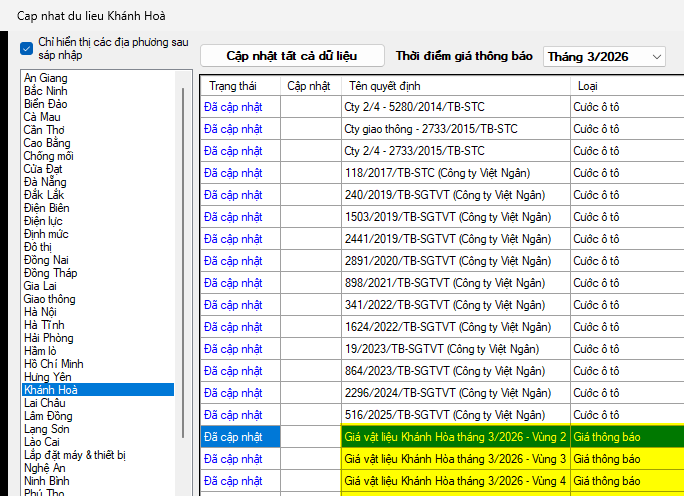Click the 'Cập nhật tất cả dữ liệu' button

coord(292,56)
